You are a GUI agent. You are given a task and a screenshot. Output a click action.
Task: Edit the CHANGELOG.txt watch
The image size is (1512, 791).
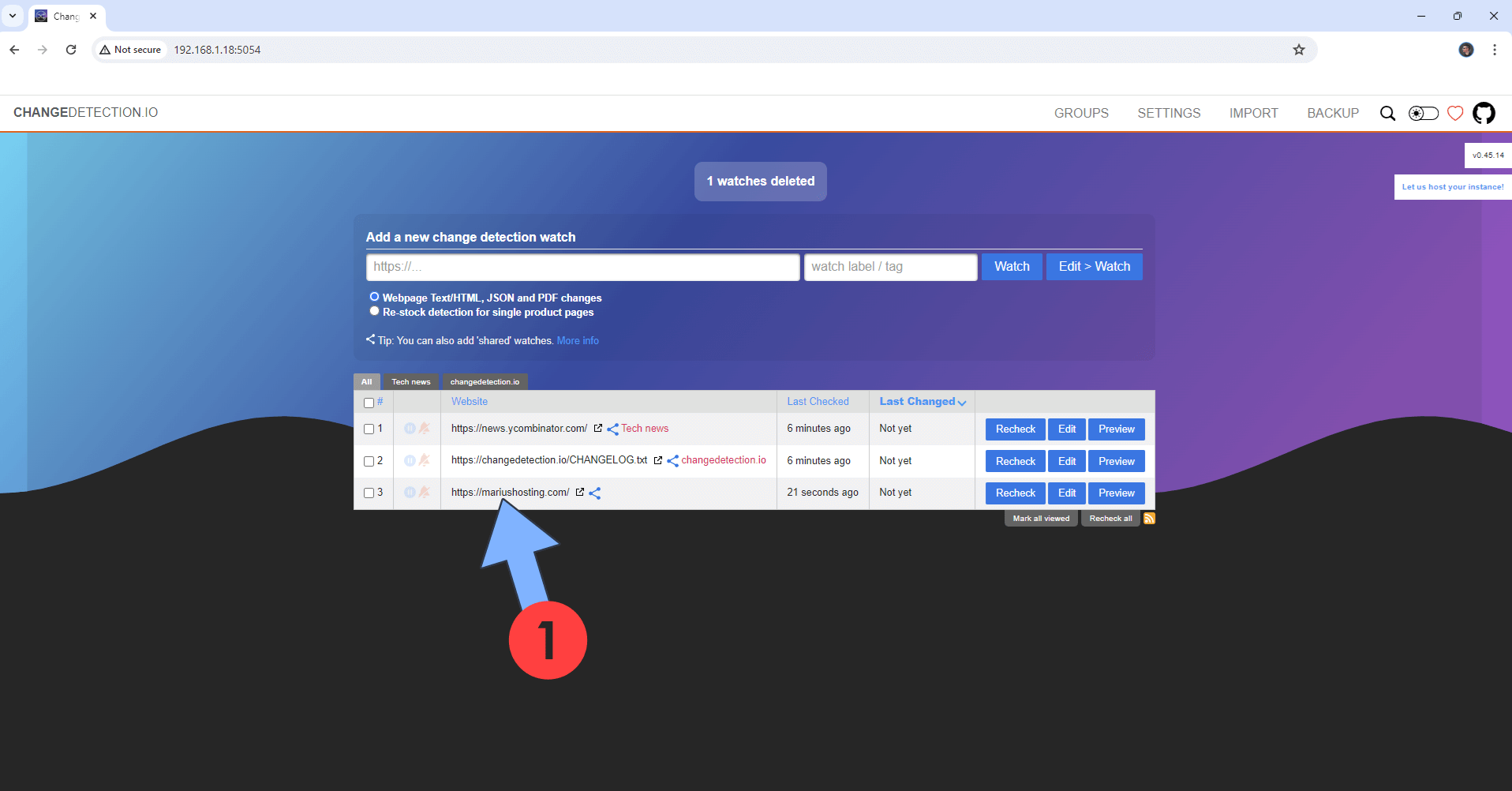point(1067,461)
